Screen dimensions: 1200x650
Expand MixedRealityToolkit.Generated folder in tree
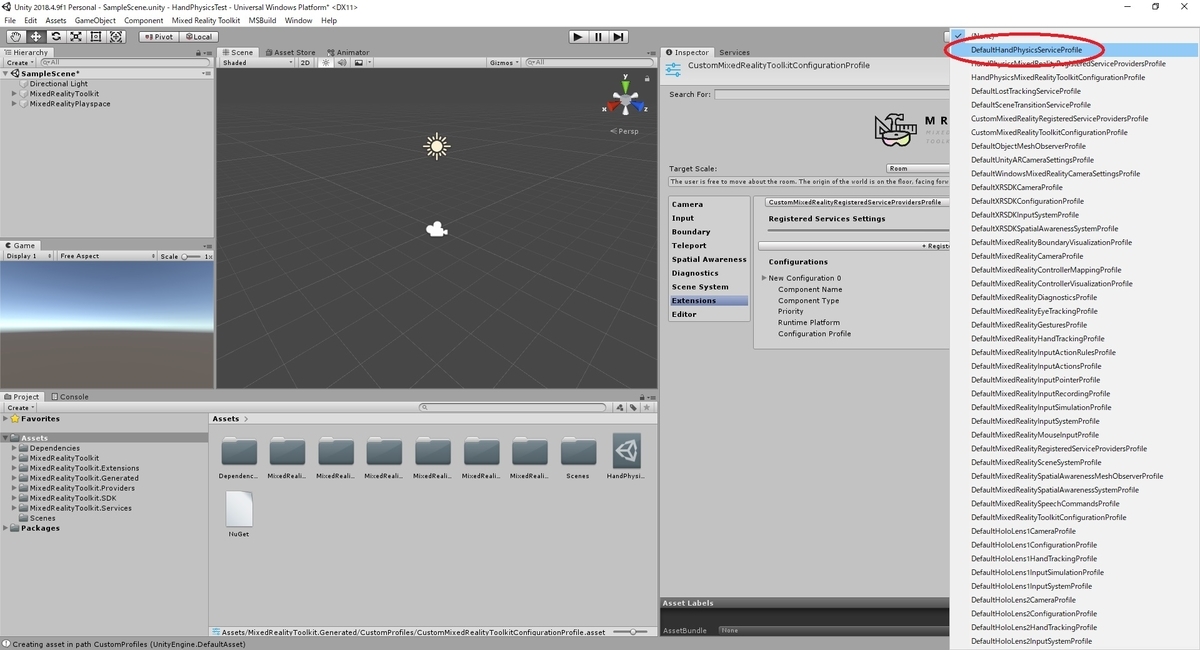15,478
